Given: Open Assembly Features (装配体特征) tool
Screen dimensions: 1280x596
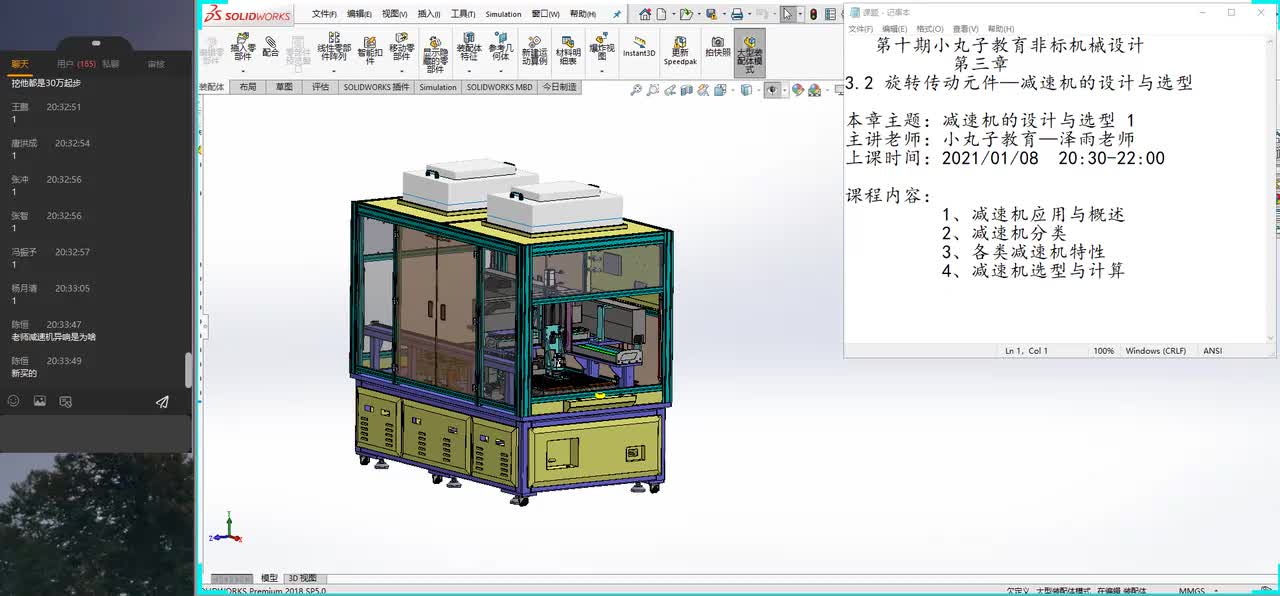Looking at the screenshot, I should [x=469, y=46].
